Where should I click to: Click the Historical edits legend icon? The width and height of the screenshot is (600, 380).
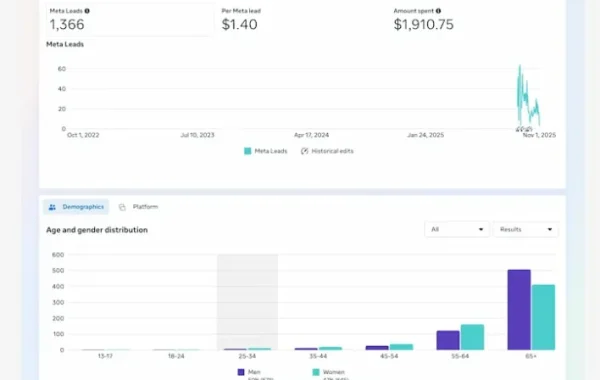click(x=304, y=151)
